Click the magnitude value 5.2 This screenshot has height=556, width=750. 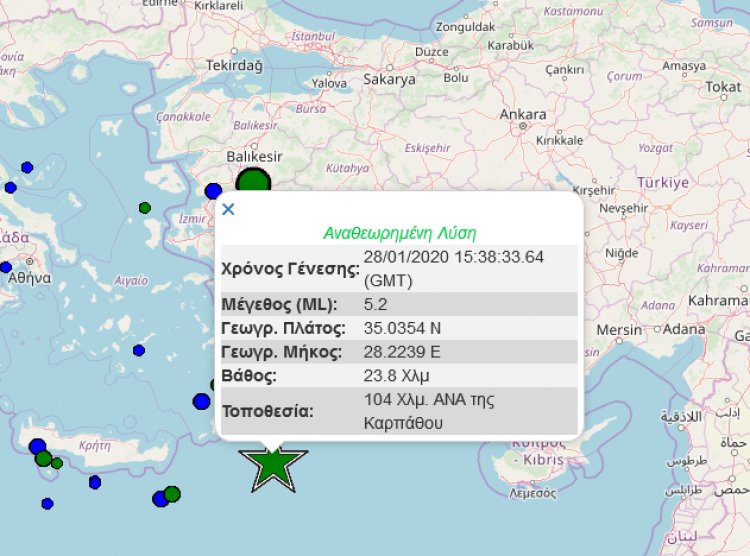[375, 304]
